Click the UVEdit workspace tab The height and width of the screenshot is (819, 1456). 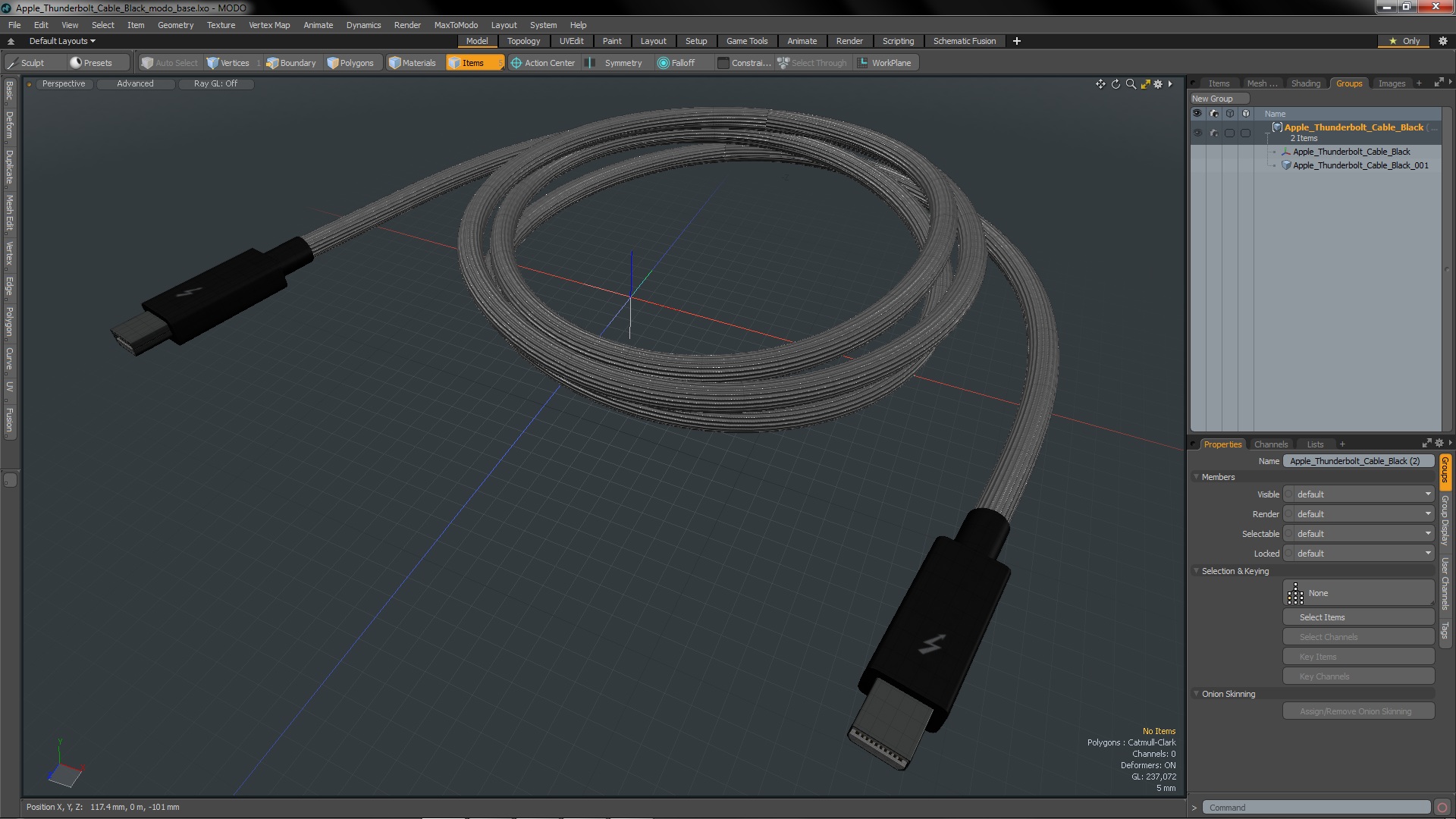571,41
